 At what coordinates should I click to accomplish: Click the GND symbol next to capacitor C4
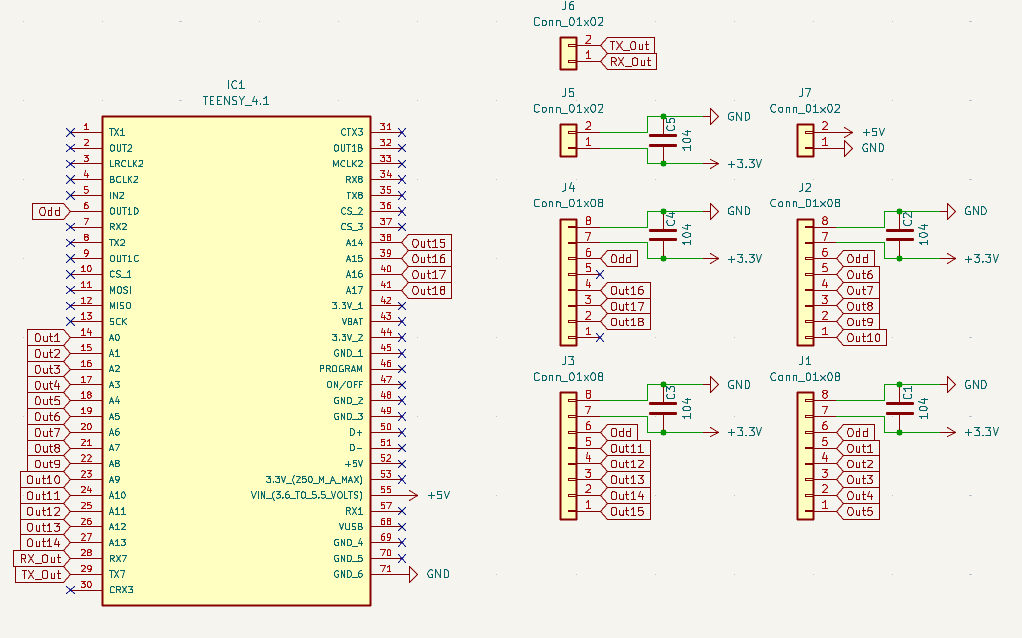[714, 211]
